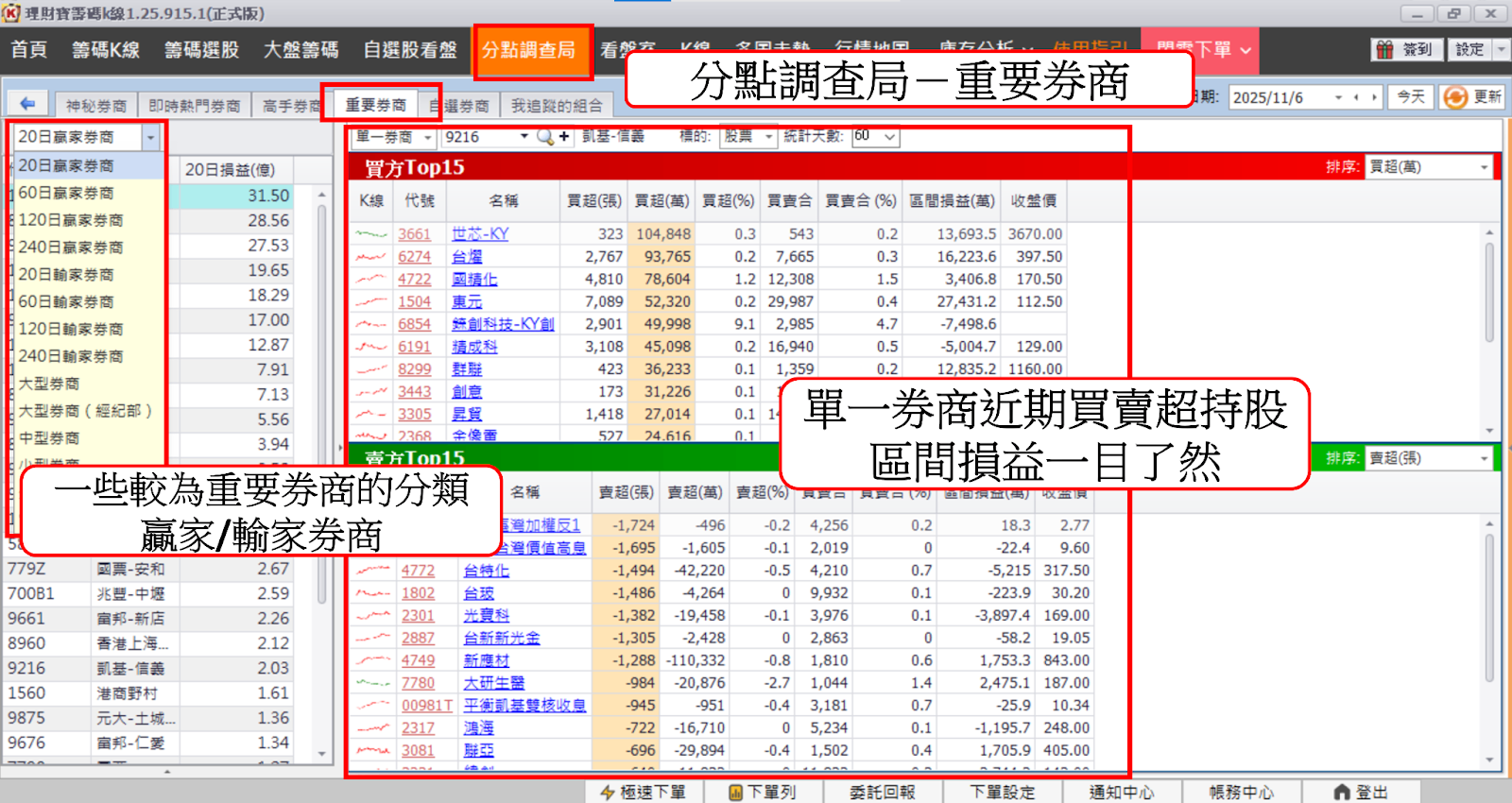
Task: Open the K-line mini chart for 8299
Action: [371, 369]
